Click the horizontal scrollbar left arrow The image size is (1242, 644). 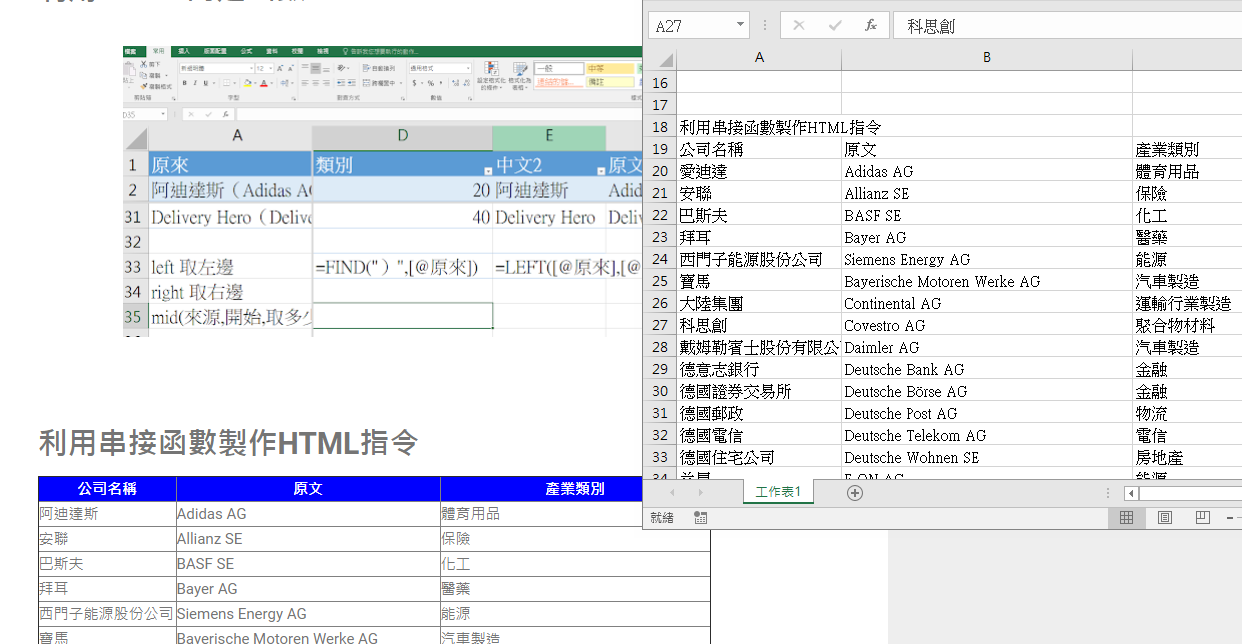(x=1131, y=493)
